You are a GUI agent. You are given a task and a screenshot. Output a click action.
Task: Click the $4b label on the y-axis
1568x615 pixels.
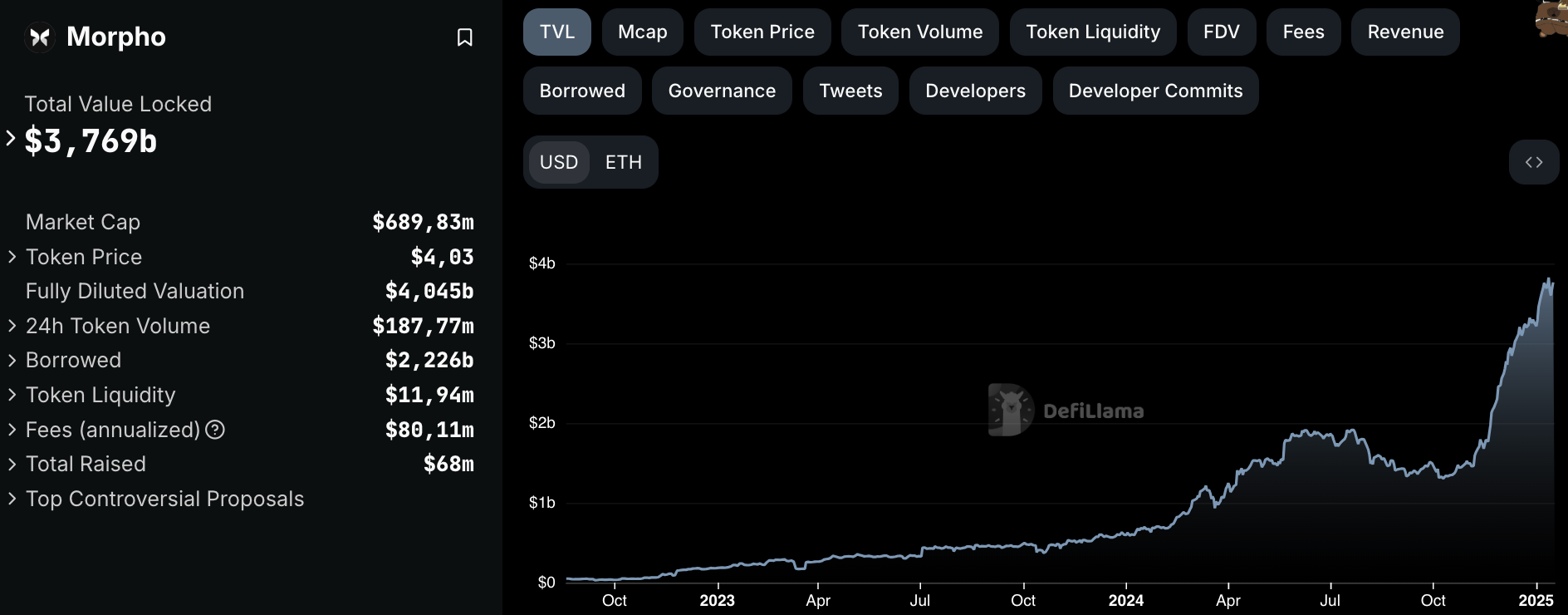coord(541,263)
